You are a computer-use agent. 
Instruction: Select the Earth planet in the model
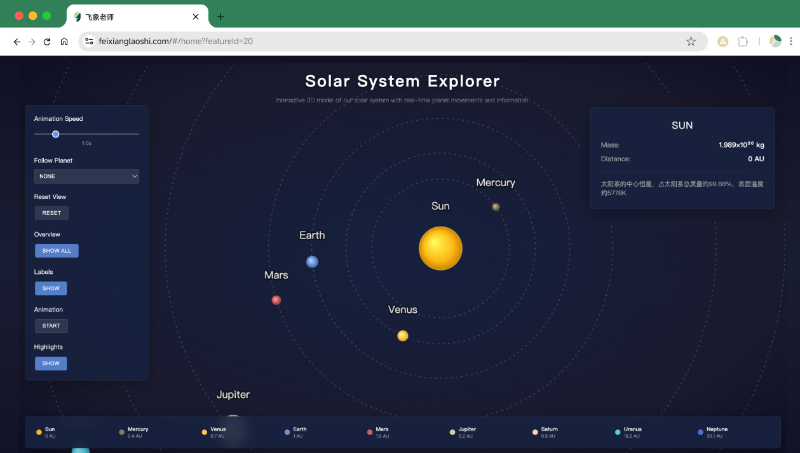tap(312, 262)
